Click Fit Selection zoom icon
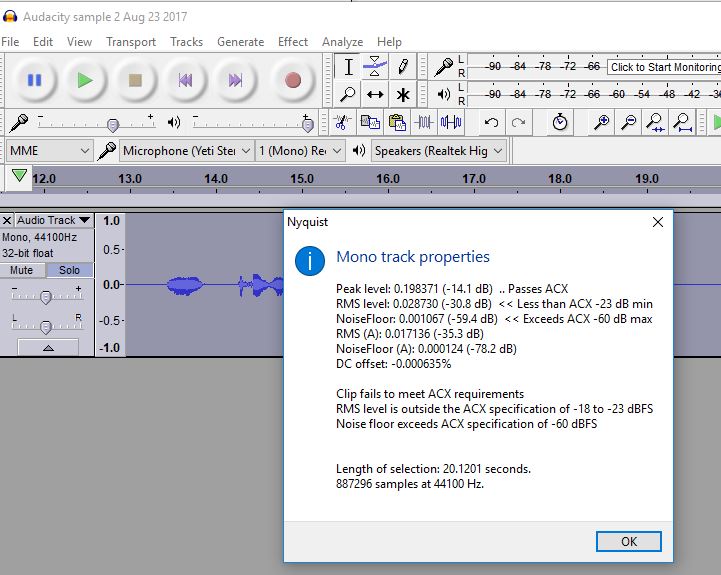 pos(655,122)
